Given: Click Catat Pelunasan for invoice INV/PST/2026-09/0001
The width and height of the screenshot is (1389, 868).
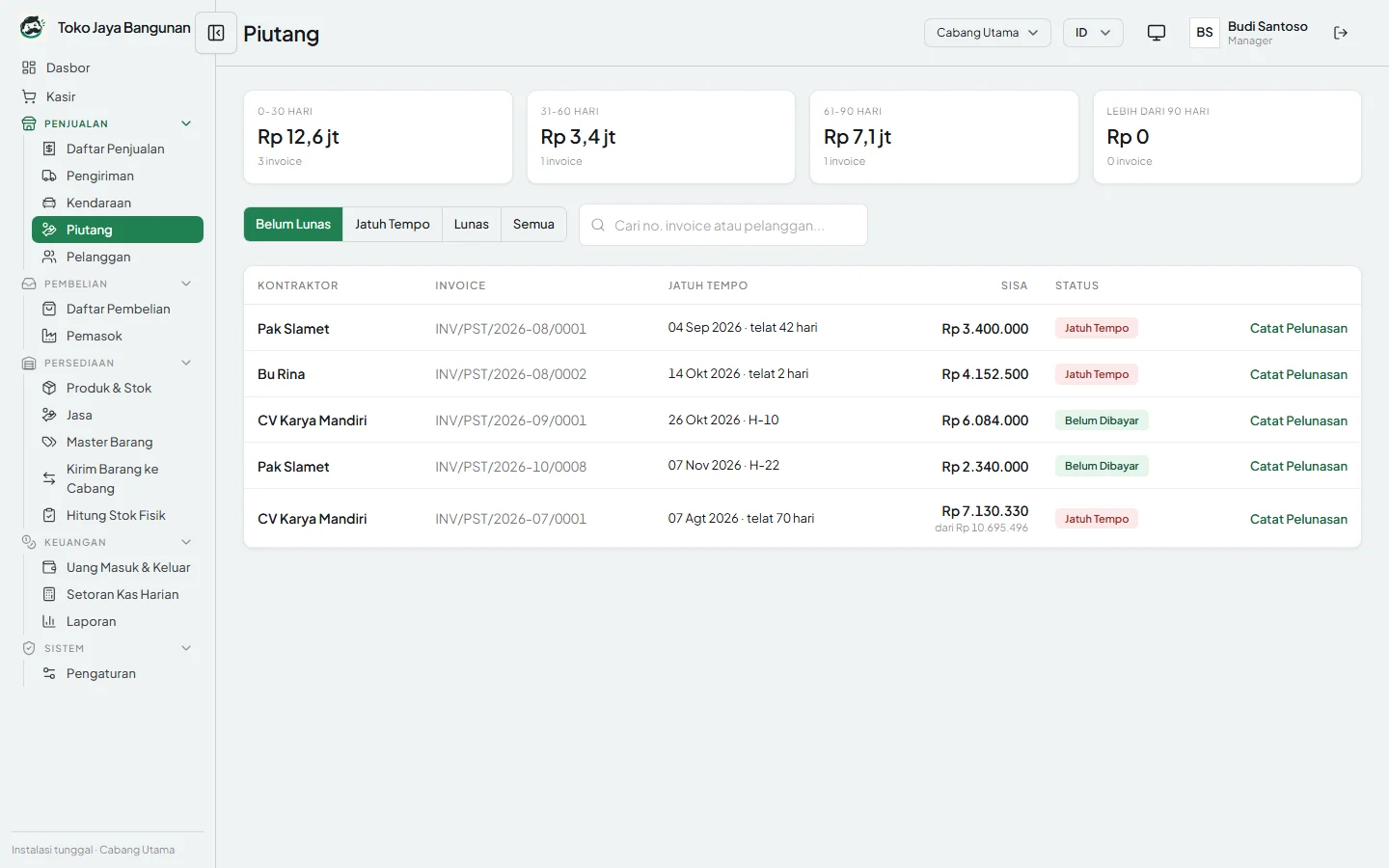Looking at the screenshot, I should click(x=1298, y=420).
